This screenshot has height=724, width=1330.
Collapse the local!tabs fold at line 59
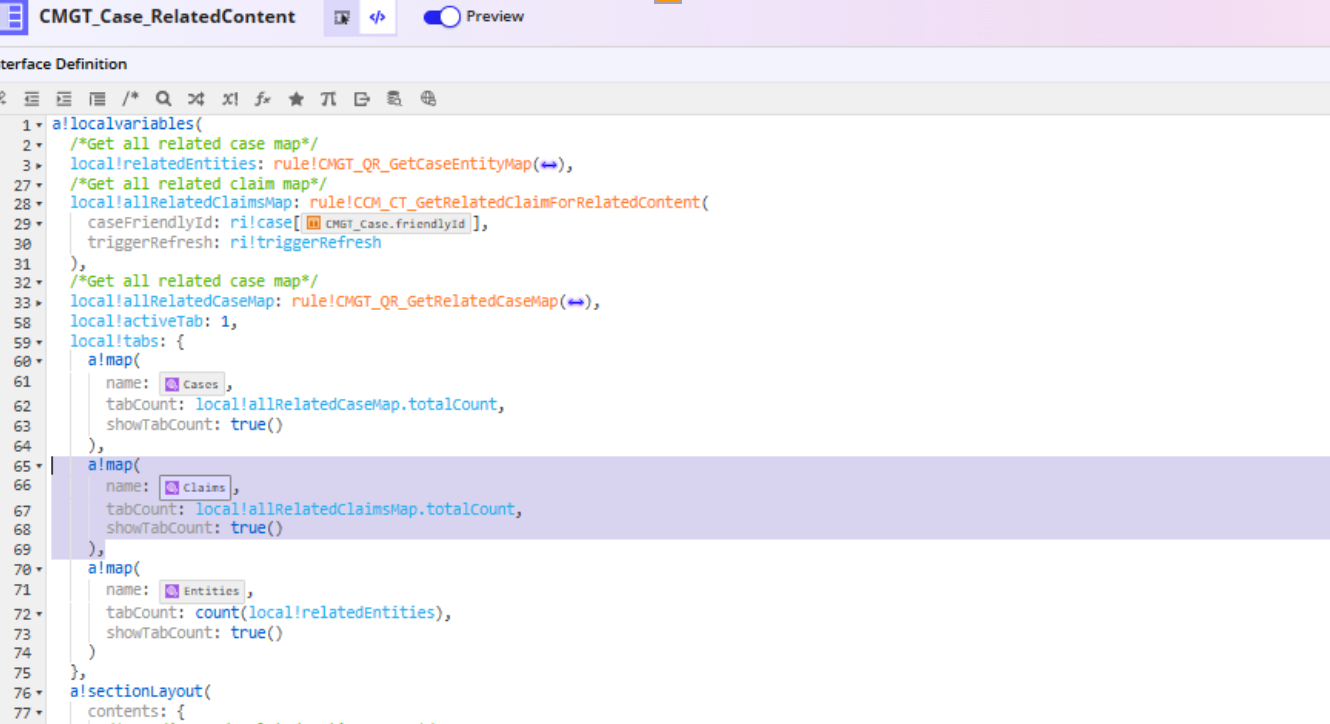(39, 342)
